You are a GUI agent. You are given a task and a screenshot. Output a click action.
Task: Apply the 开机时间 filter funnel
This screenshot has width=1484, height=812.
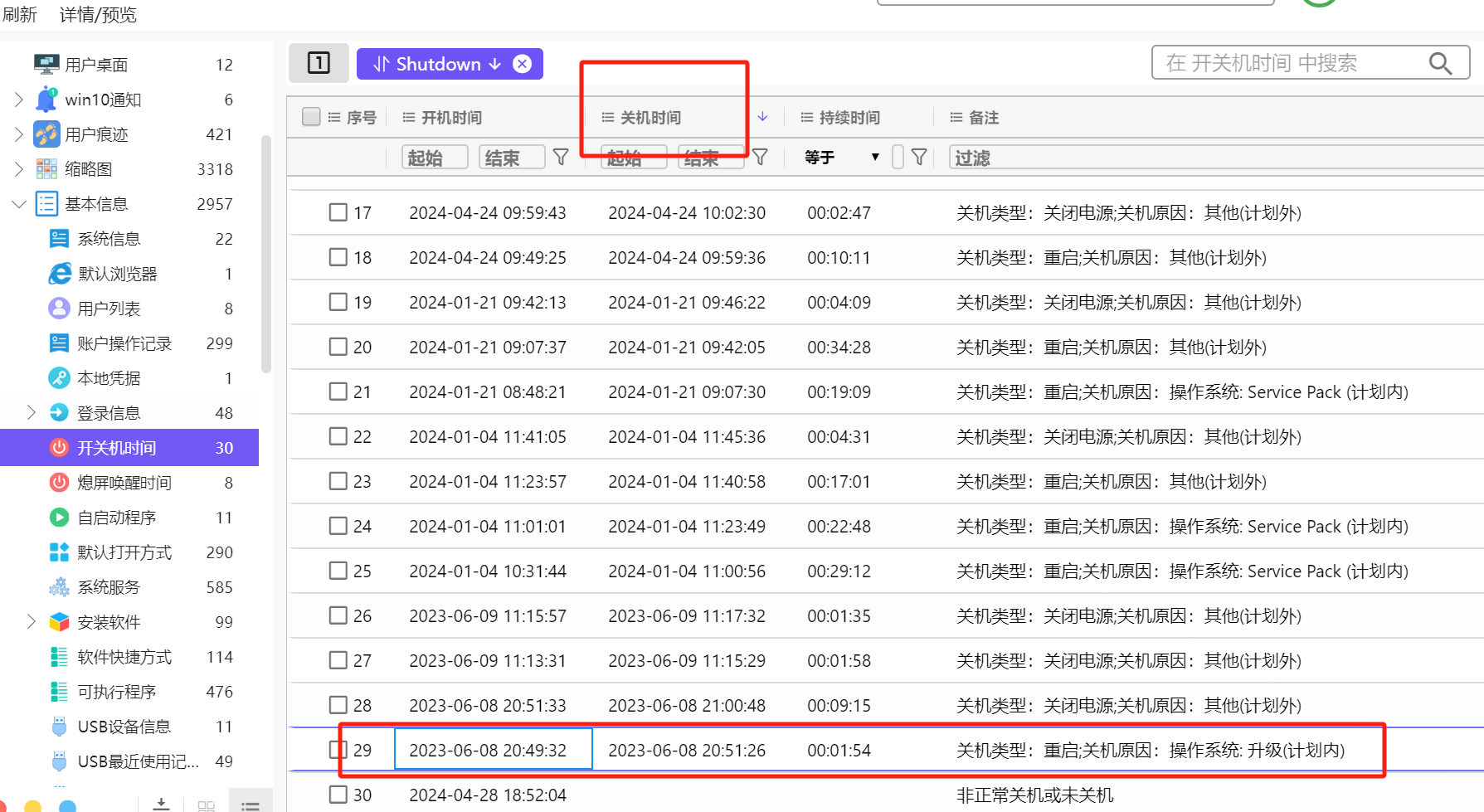tap(561, 157)
